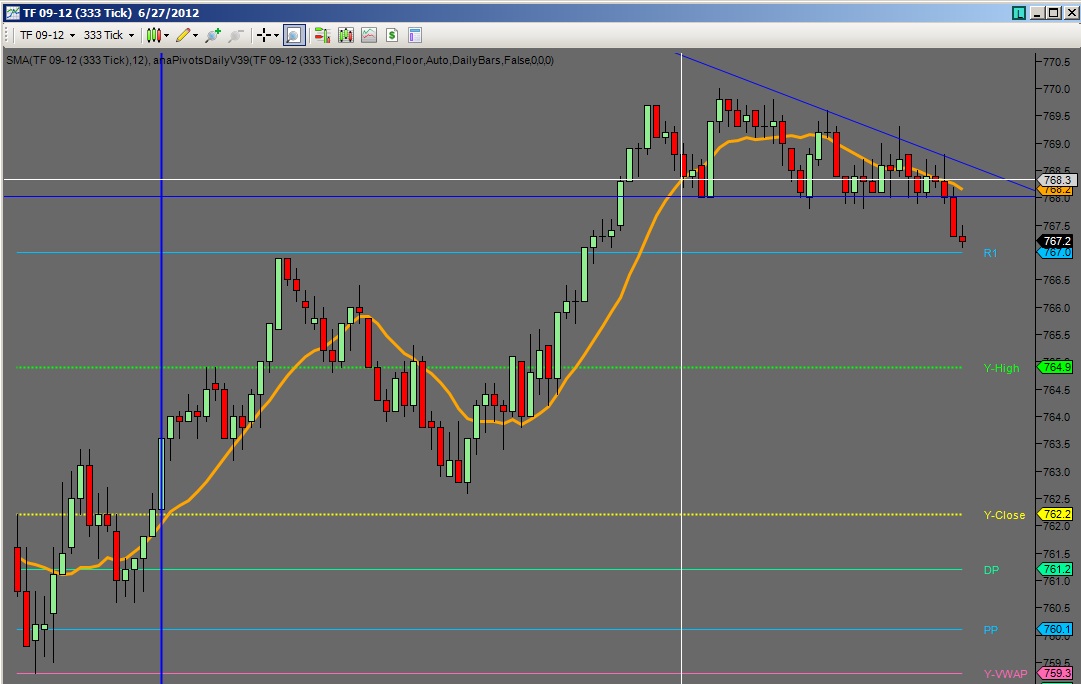This screenshot has height=684, width=1081.
Task: Click the 769.0 price axis label
Action: coord(1057,144)
